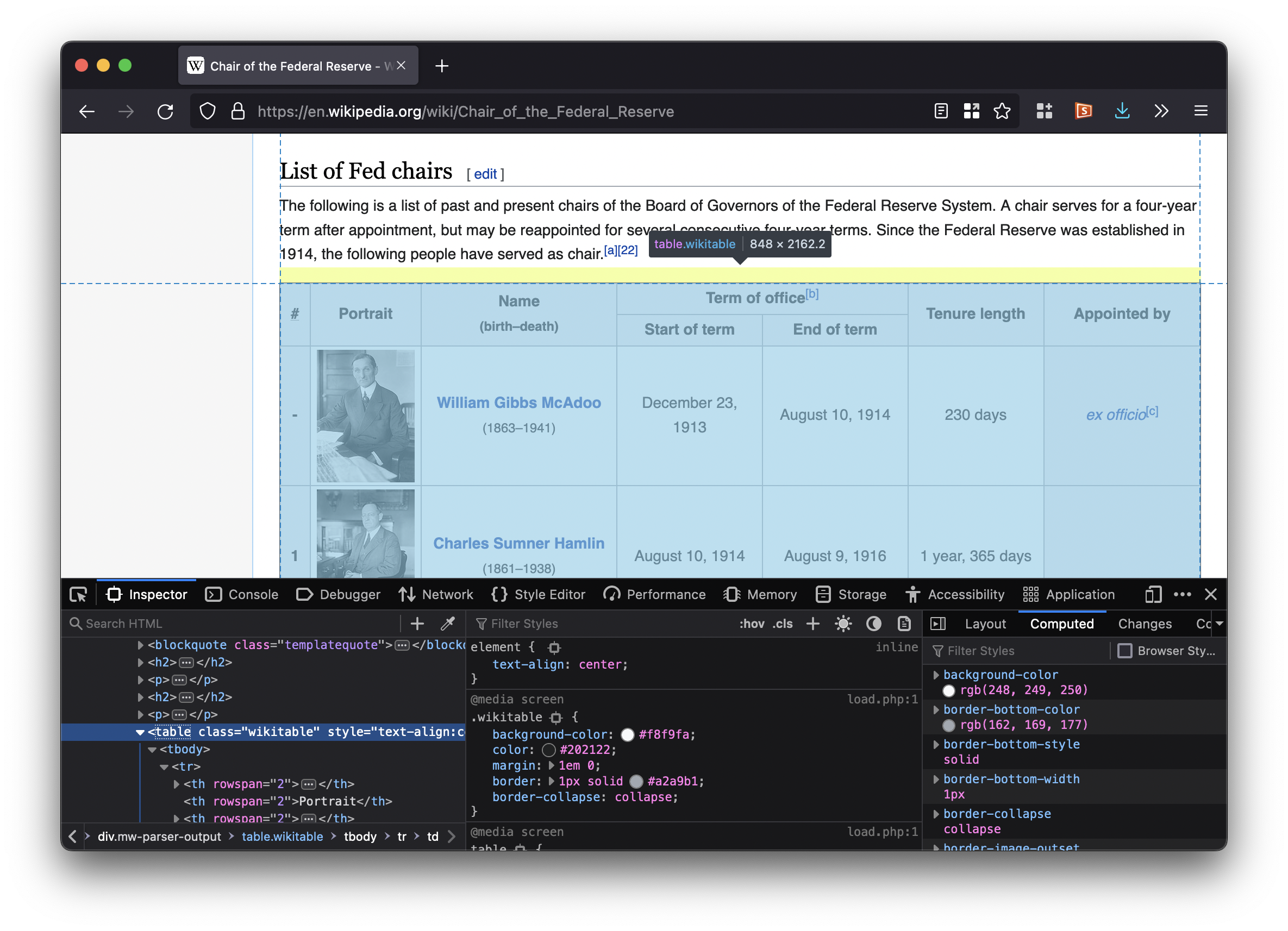Expand background-color computed property

(x=936, y=675)
